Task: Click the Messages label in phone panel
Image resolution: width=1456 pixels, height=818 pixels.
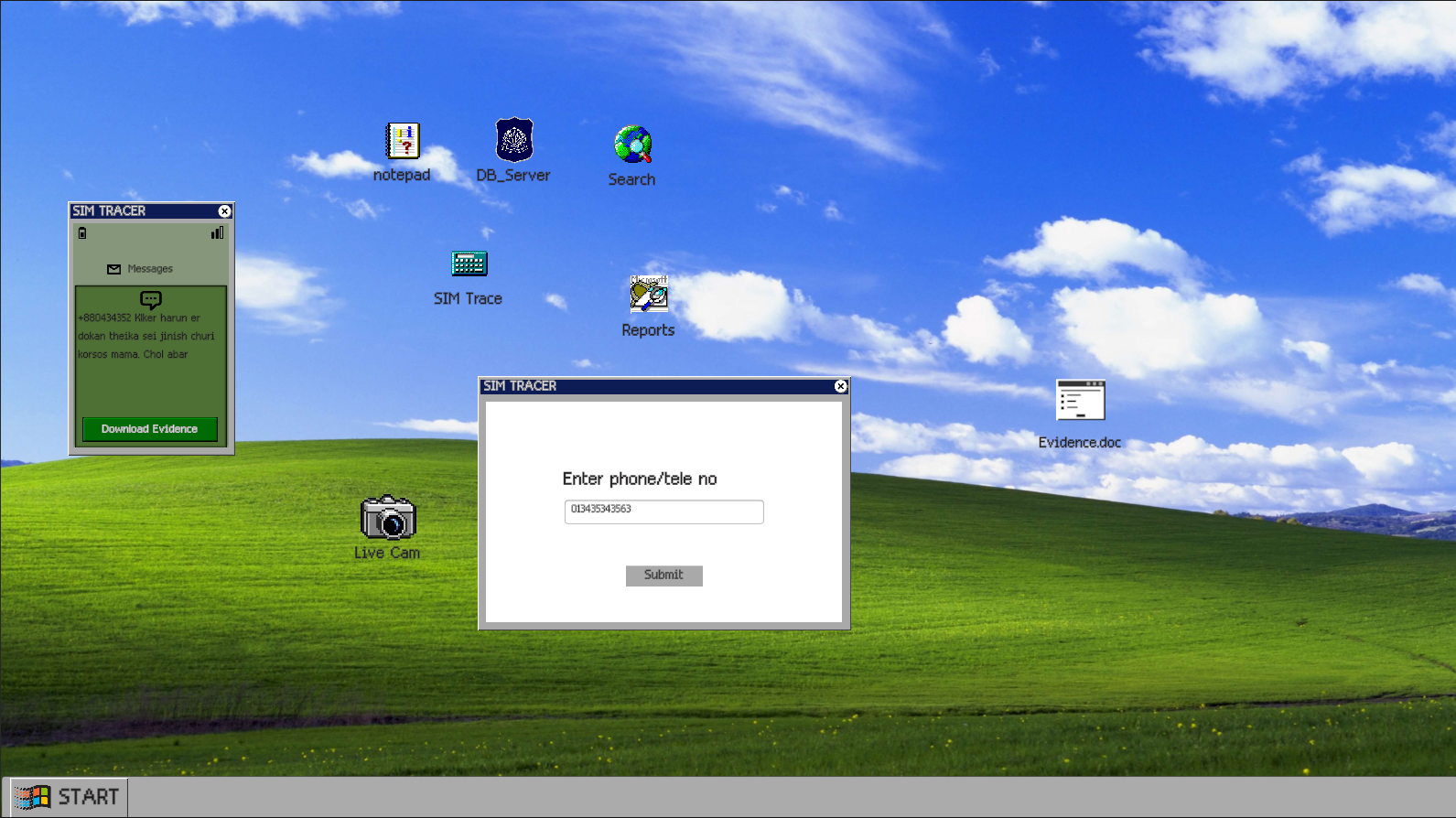Action: (x=150, y=269)
